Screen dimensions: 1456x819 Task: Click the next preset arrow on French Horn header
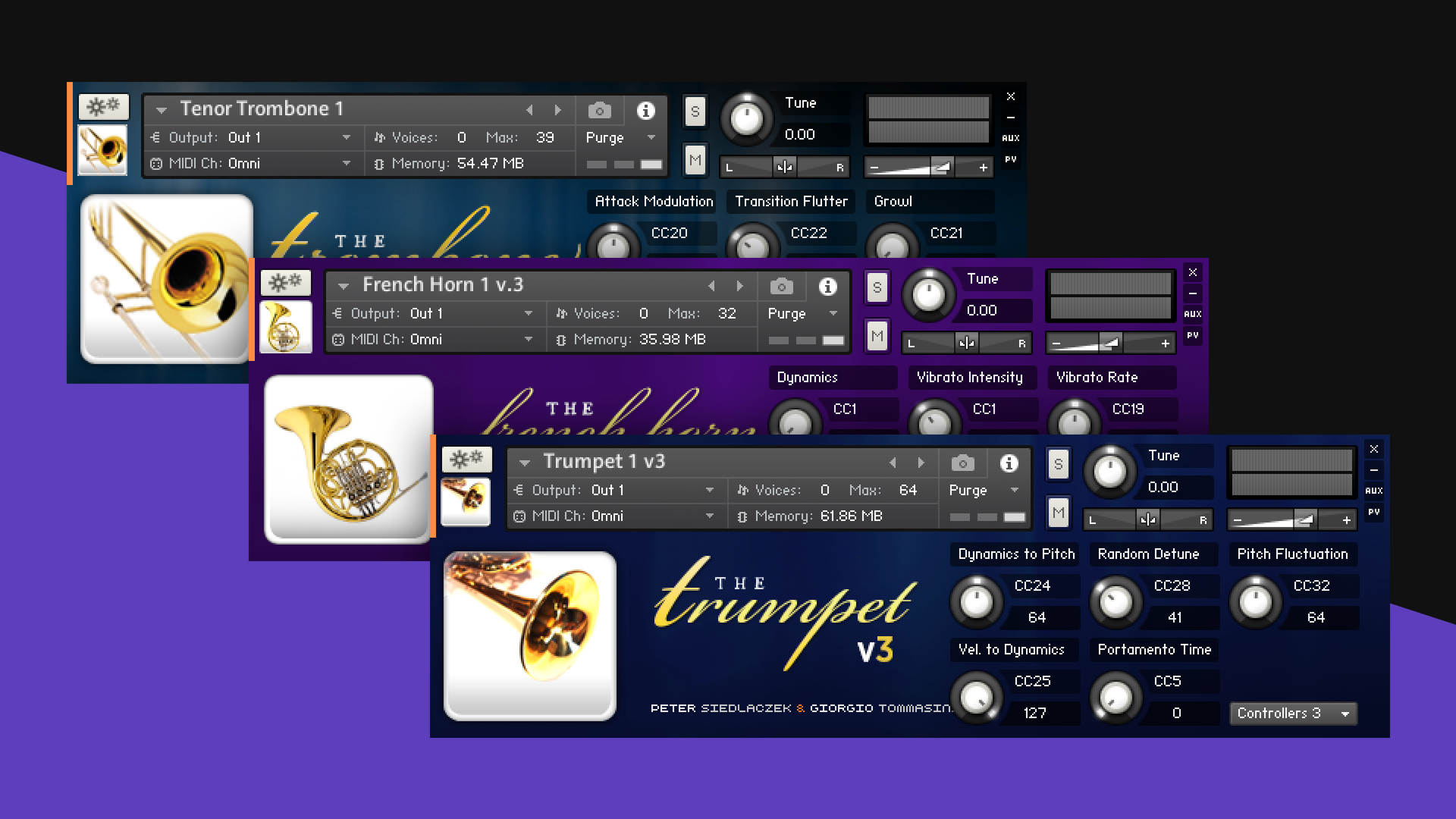point(740,286)
